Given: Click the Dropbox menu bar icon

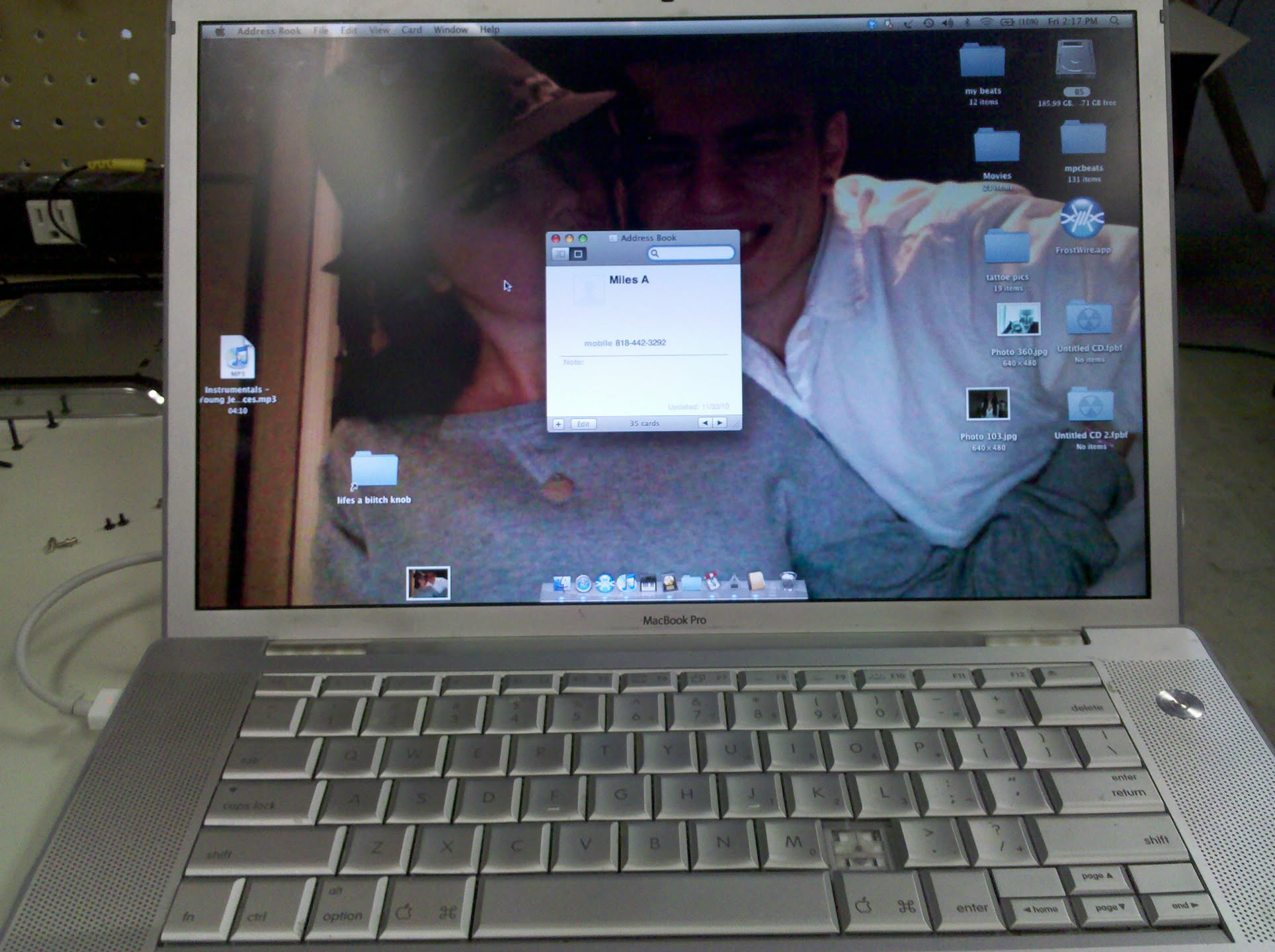Looking at the screenshot, I should (x=872, y=24).
